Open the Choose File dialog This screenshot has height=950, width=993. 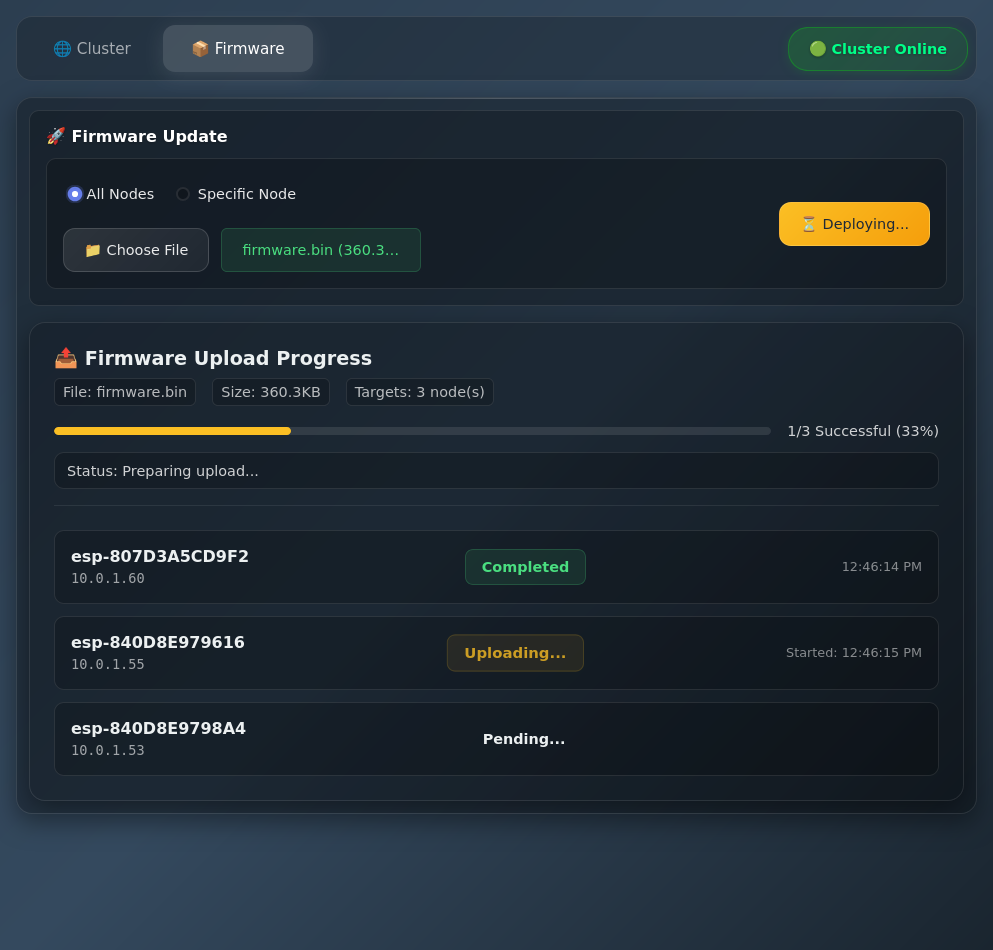click(x=135, y=250)
